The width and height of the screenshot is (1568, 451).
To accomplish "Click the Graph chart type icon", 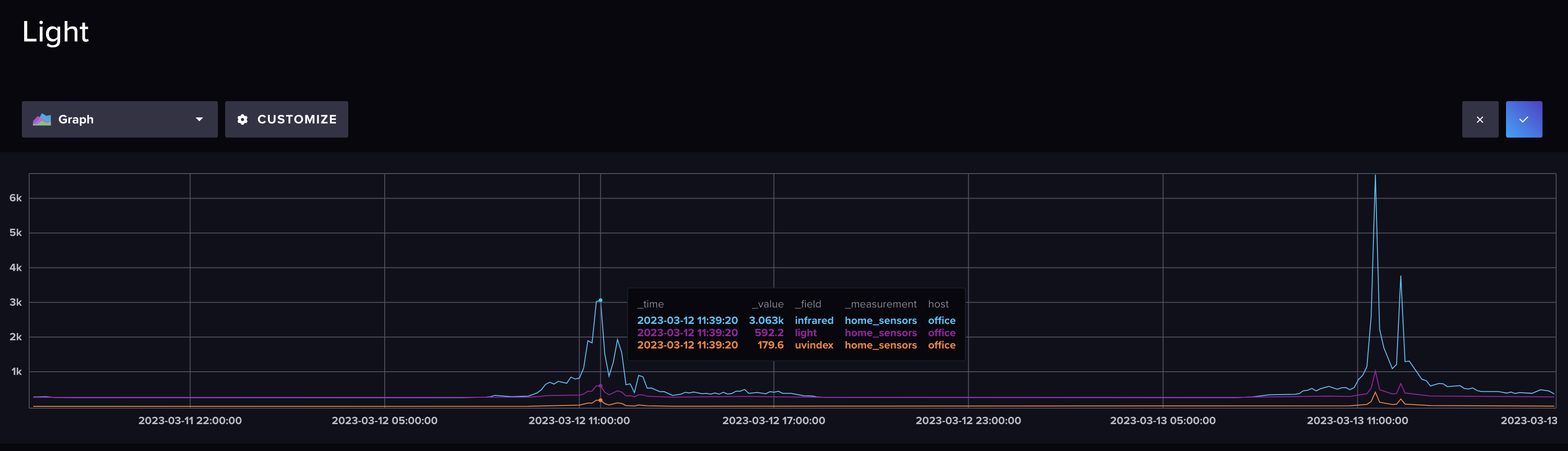I will click(x=42, y=119).
